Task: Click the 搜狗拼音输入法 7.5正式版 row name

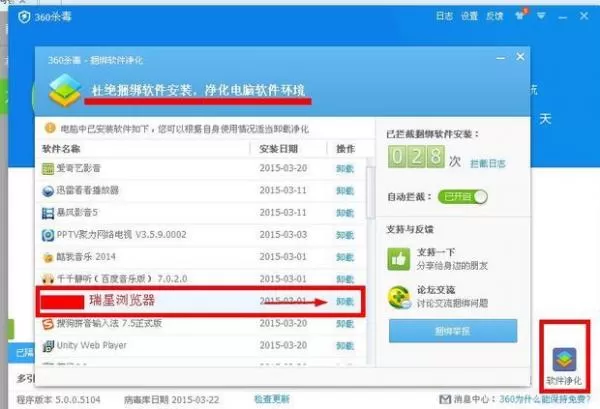Action: pyautogui.click(x=109, y=324)
